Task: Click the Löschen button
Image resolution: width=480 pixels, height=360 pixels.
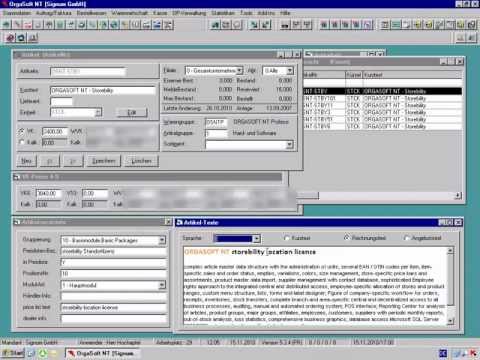Action: (141, 161)
